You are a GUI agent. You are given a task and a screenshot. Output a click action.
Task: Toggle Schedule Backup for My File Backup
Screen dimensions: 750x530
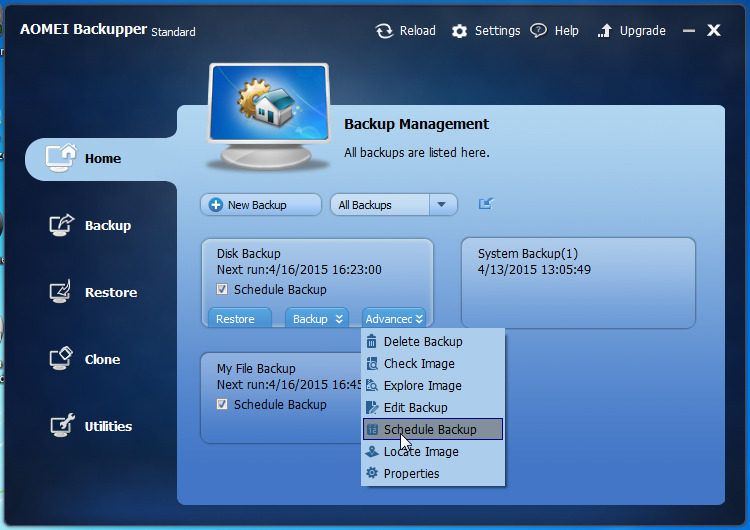tap(223, 405)
